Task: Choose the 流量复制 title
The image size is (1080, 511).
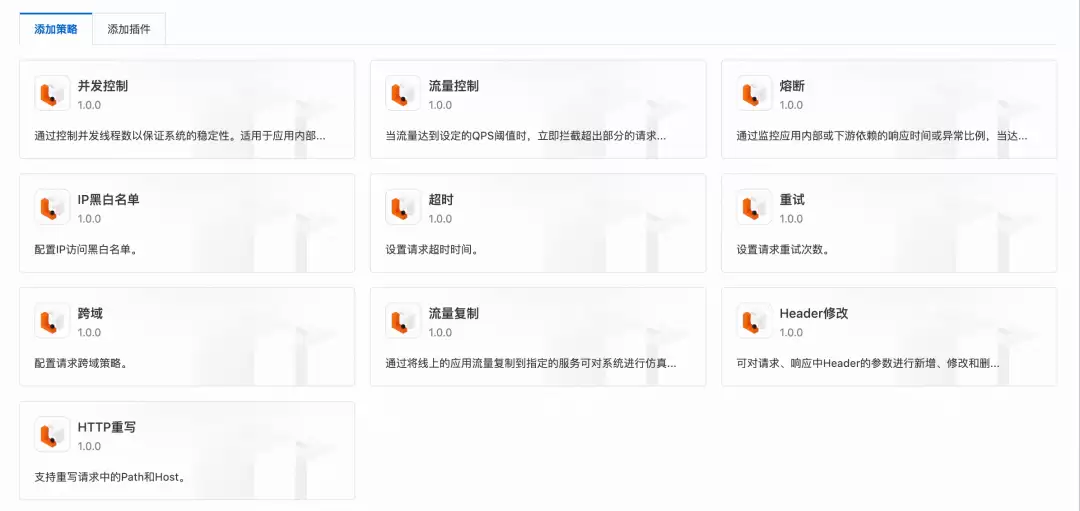Action: click(453, 313)
